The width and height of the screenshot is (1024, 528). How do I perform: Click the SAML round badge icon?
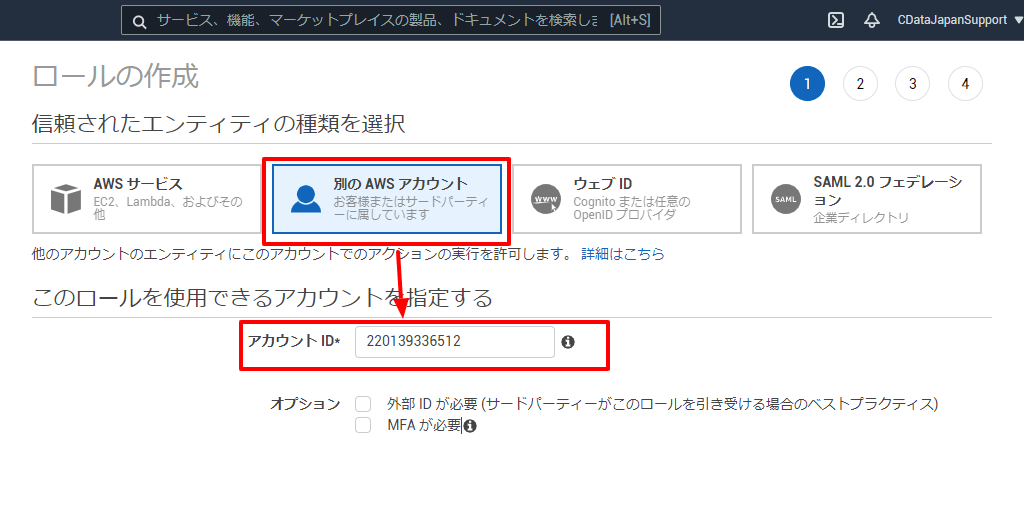786,199
